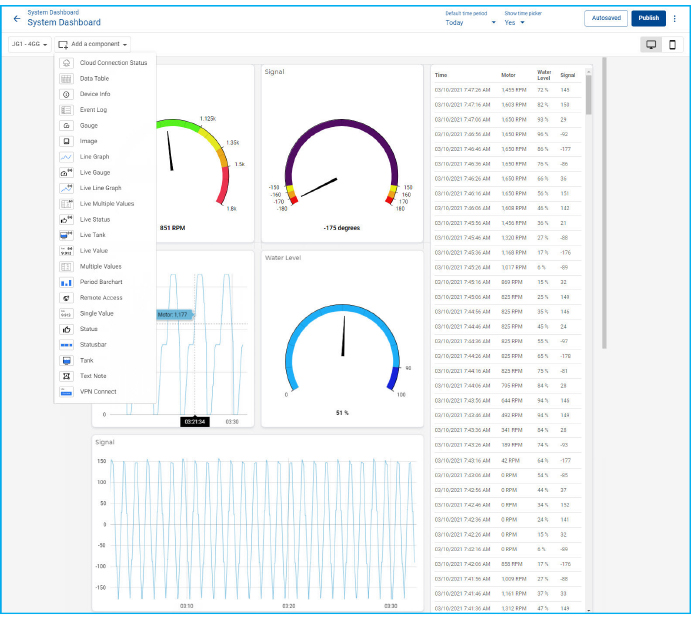Click the Multiple Values icon
This screenshot has width=691, height=620.
tap(66, 267)
